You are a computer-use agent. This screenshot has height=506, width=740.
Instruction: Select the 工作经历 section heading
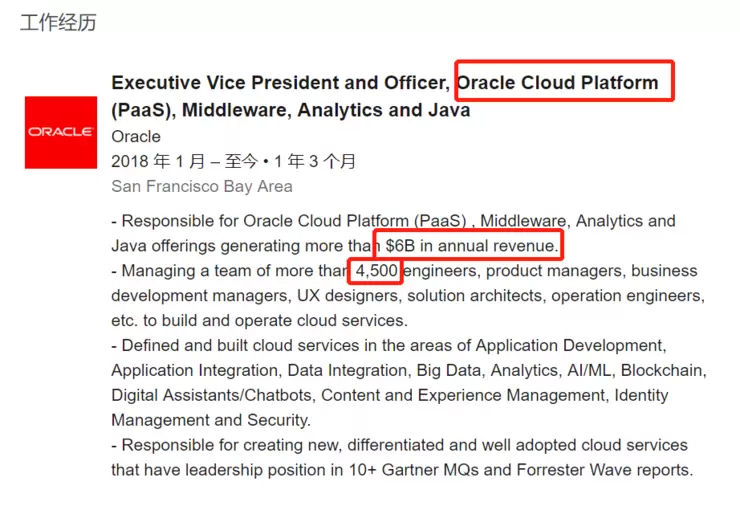coord(58,22)
